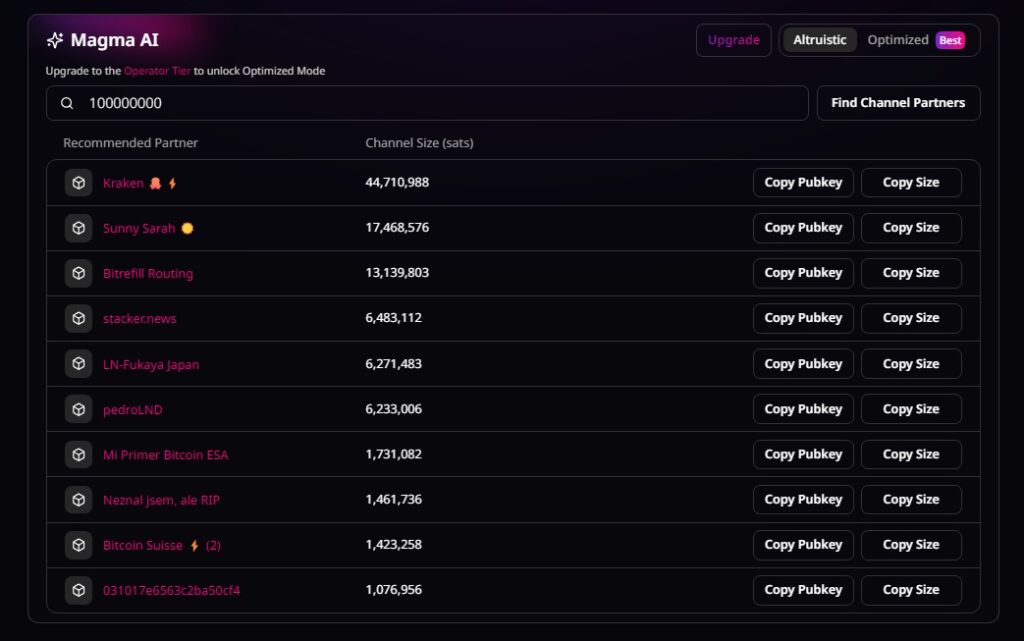Screen dimensions: 1024x641
Task: Click the node cube icon beside Sunny Sarah
Action: (x=78, y=228)
